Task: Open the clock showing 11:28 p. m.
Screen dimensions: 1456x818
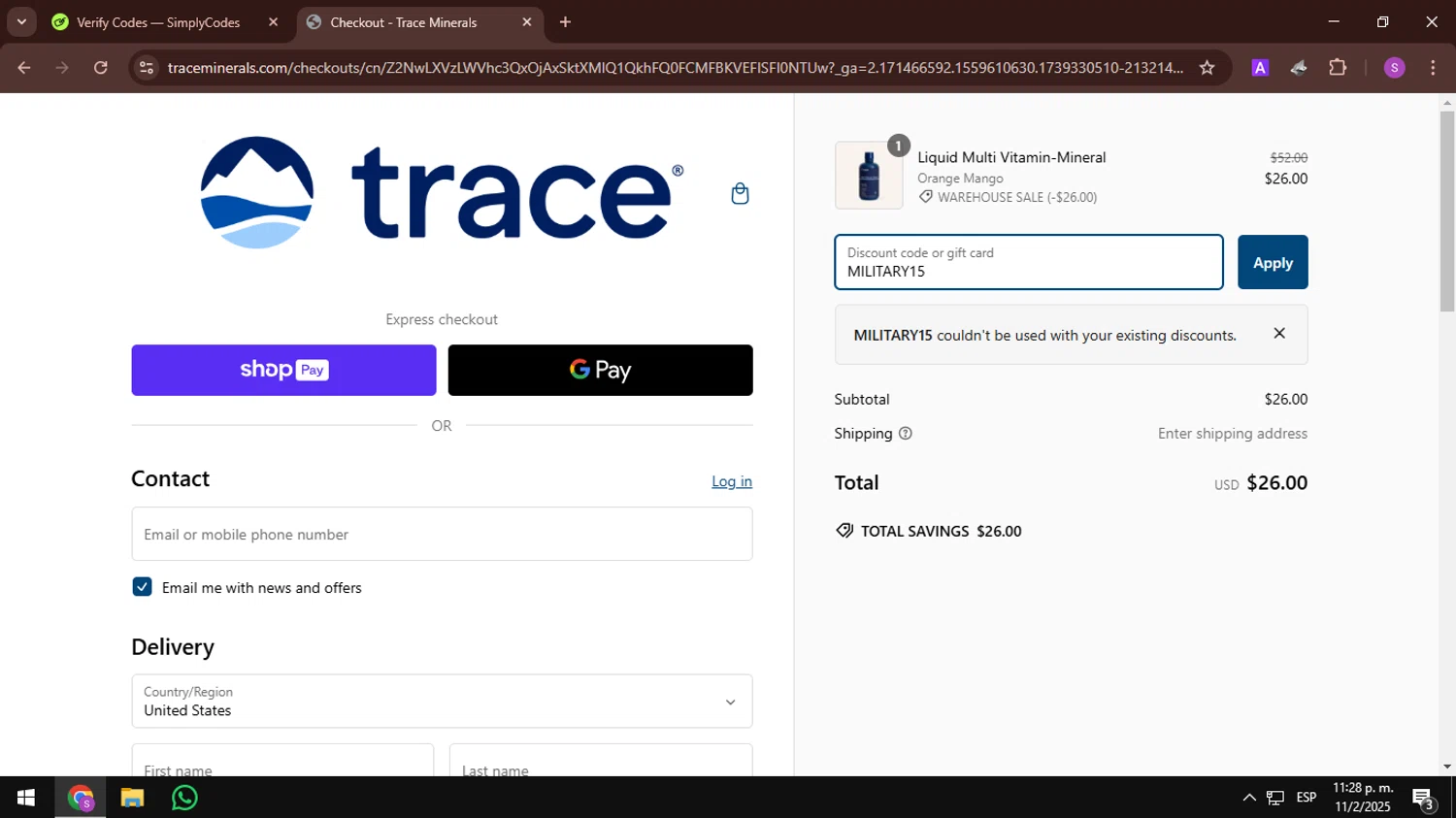Action: point(1363,798)
